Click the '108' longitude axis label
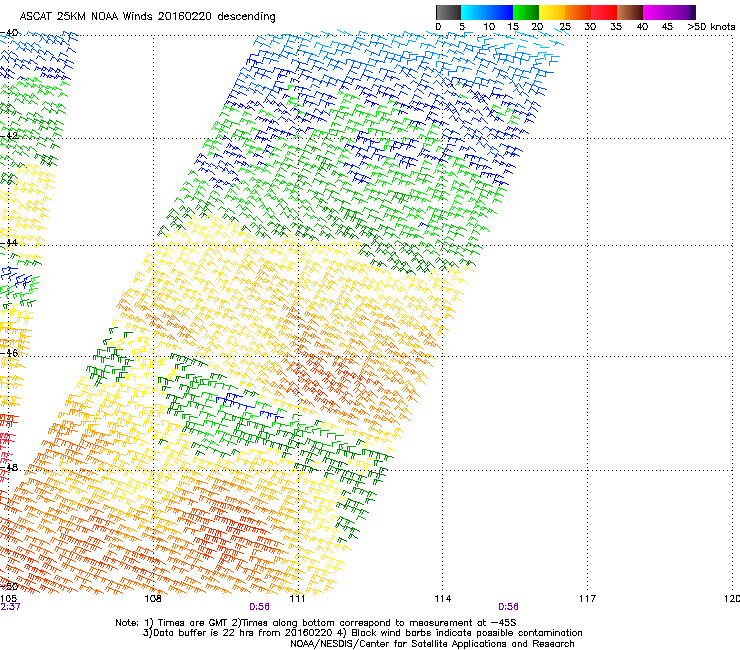The image size is (740, 650). [x=153, y=599]
